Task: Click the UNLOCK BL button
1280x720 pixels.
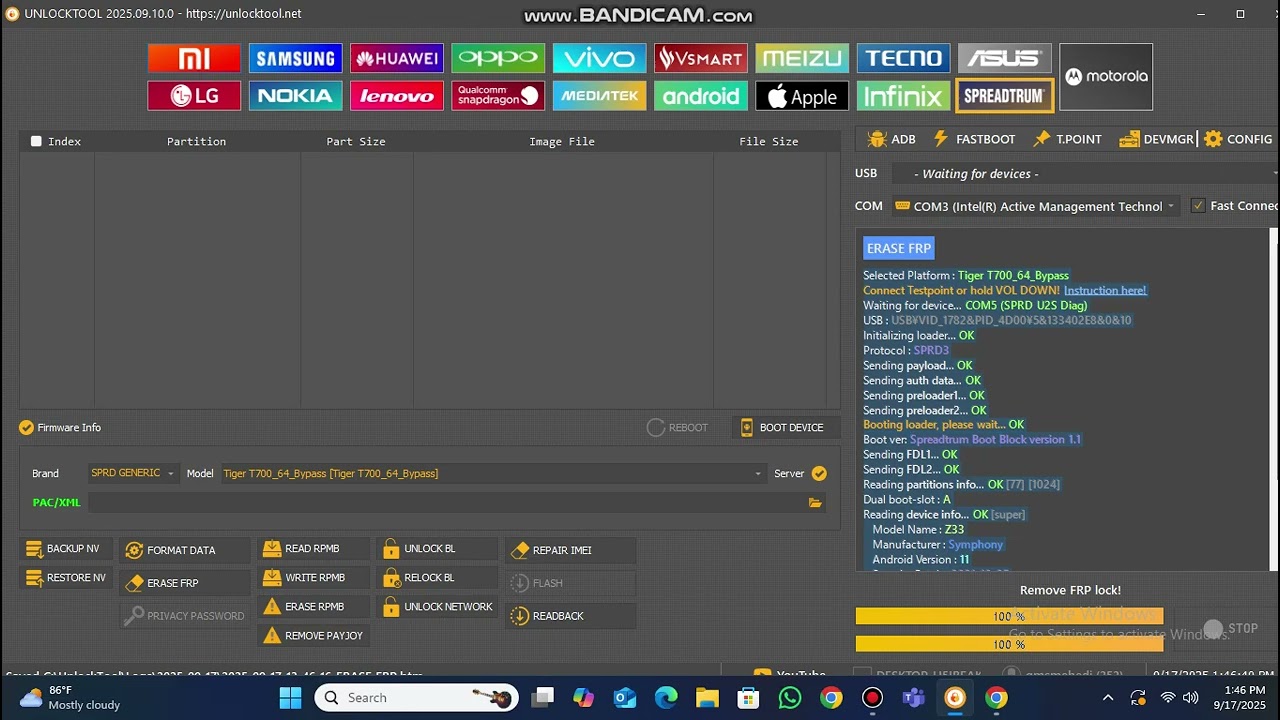Action: 437,549
